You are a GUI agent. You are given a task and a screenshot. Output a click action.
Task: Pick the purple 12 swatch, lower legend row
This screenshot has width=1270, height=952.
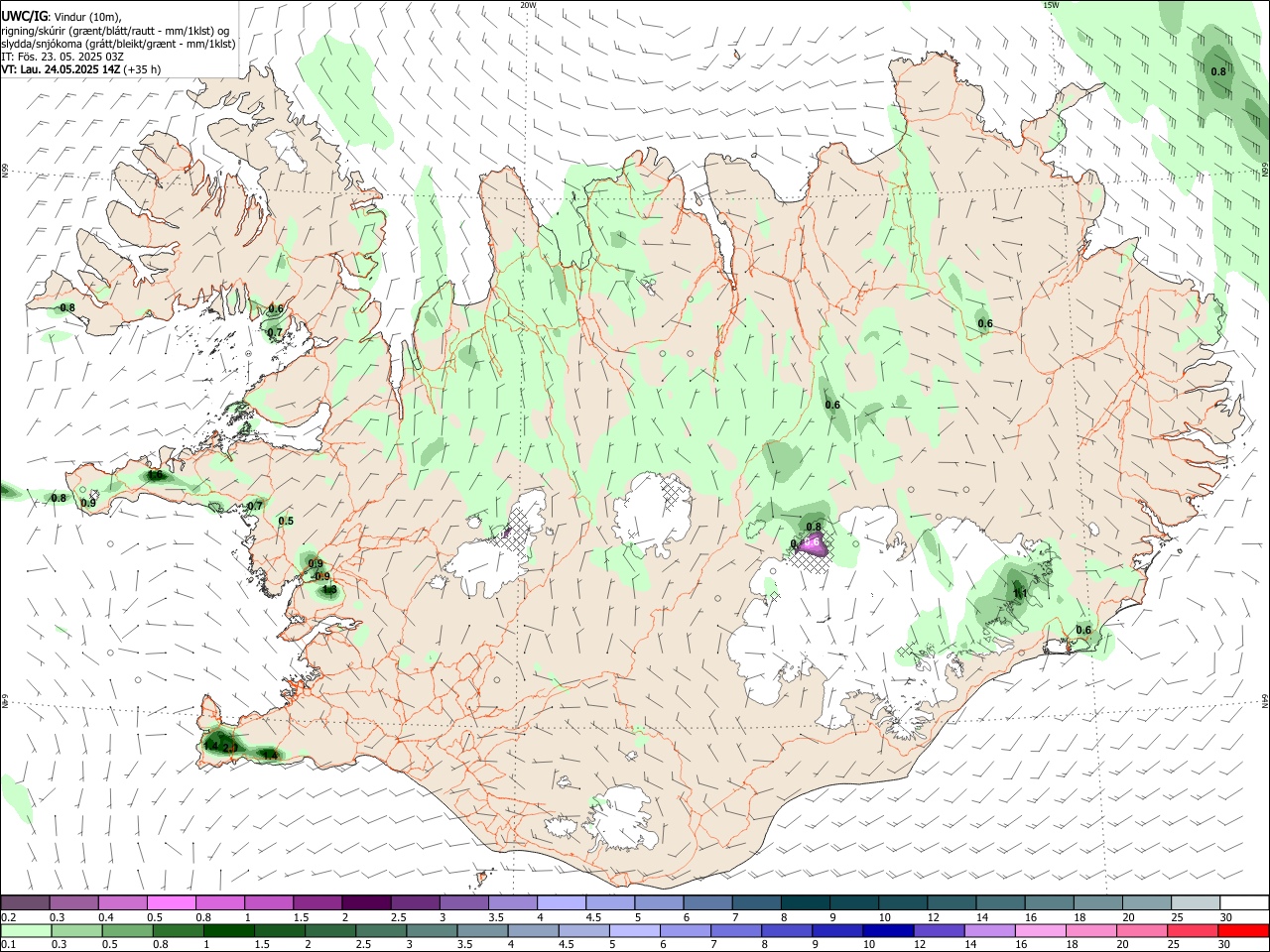coord(940,930)
